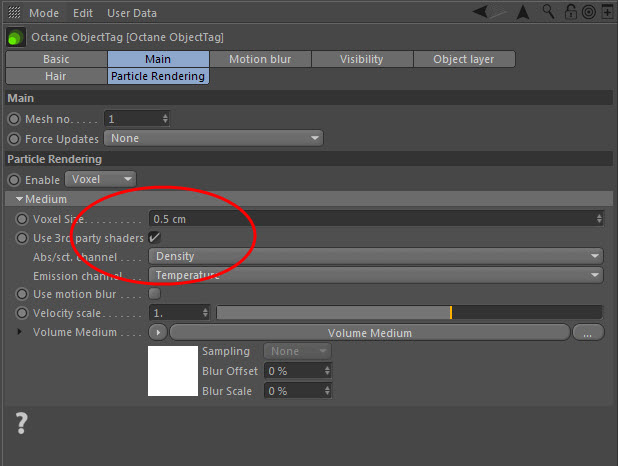Open the Mode menu
This screenshot has width=618, height=466.
point(44,13)
